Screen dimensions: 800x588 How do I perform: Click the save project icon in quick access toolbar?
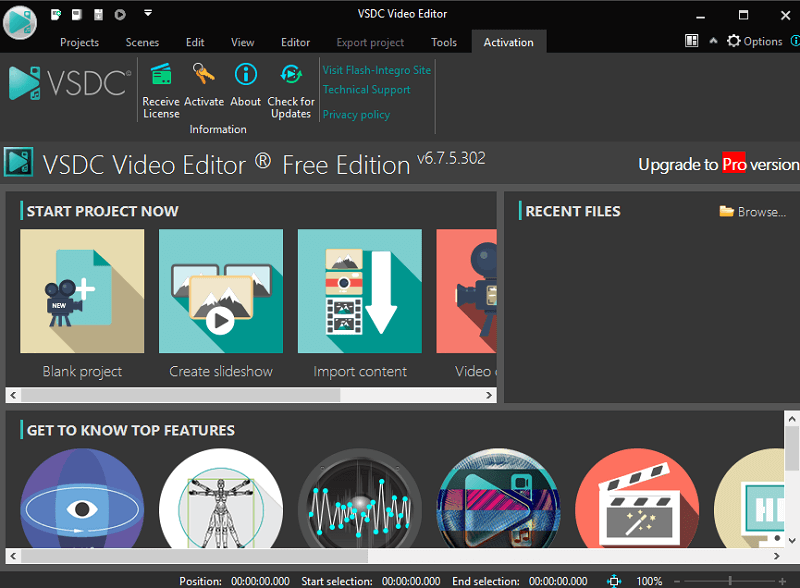[x=98, y=14]
